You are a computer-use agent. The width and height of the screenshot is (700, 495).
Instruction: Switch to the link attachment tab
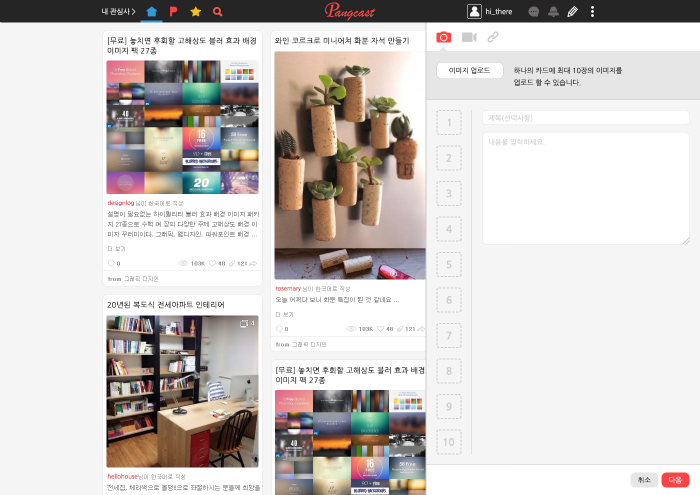(493, 37)
